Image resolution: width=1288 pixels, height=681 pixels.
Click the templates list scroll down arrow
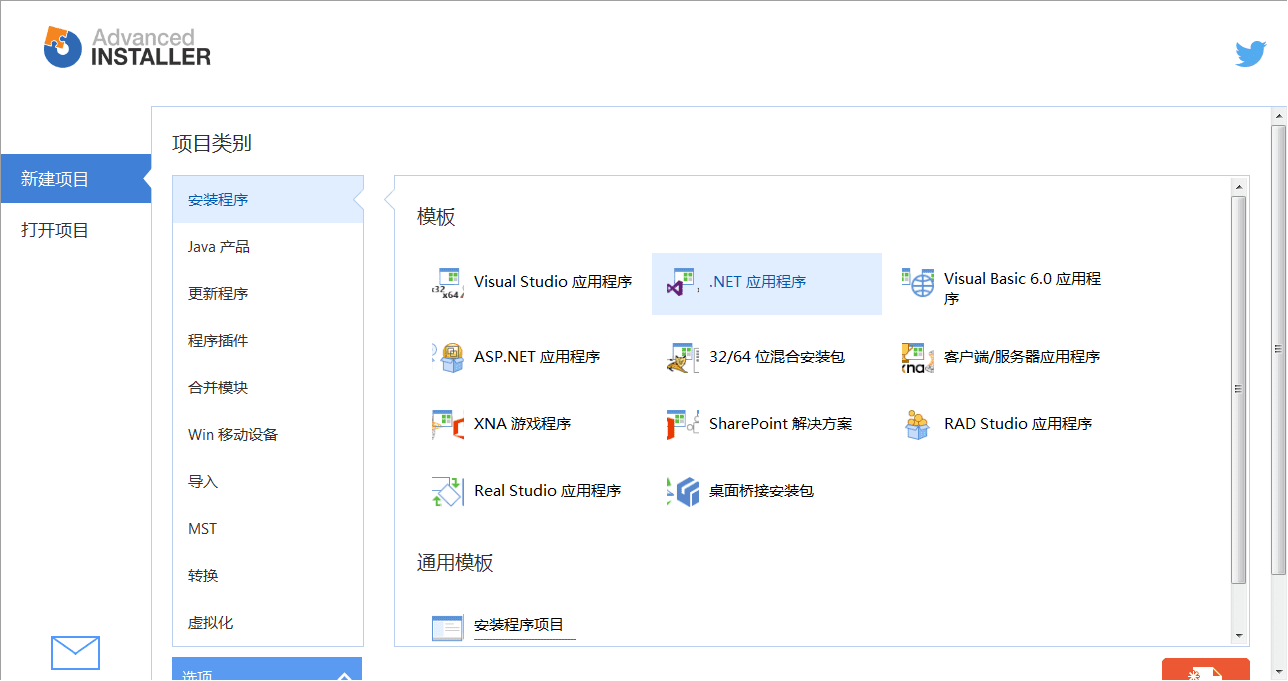point(1239,636)
